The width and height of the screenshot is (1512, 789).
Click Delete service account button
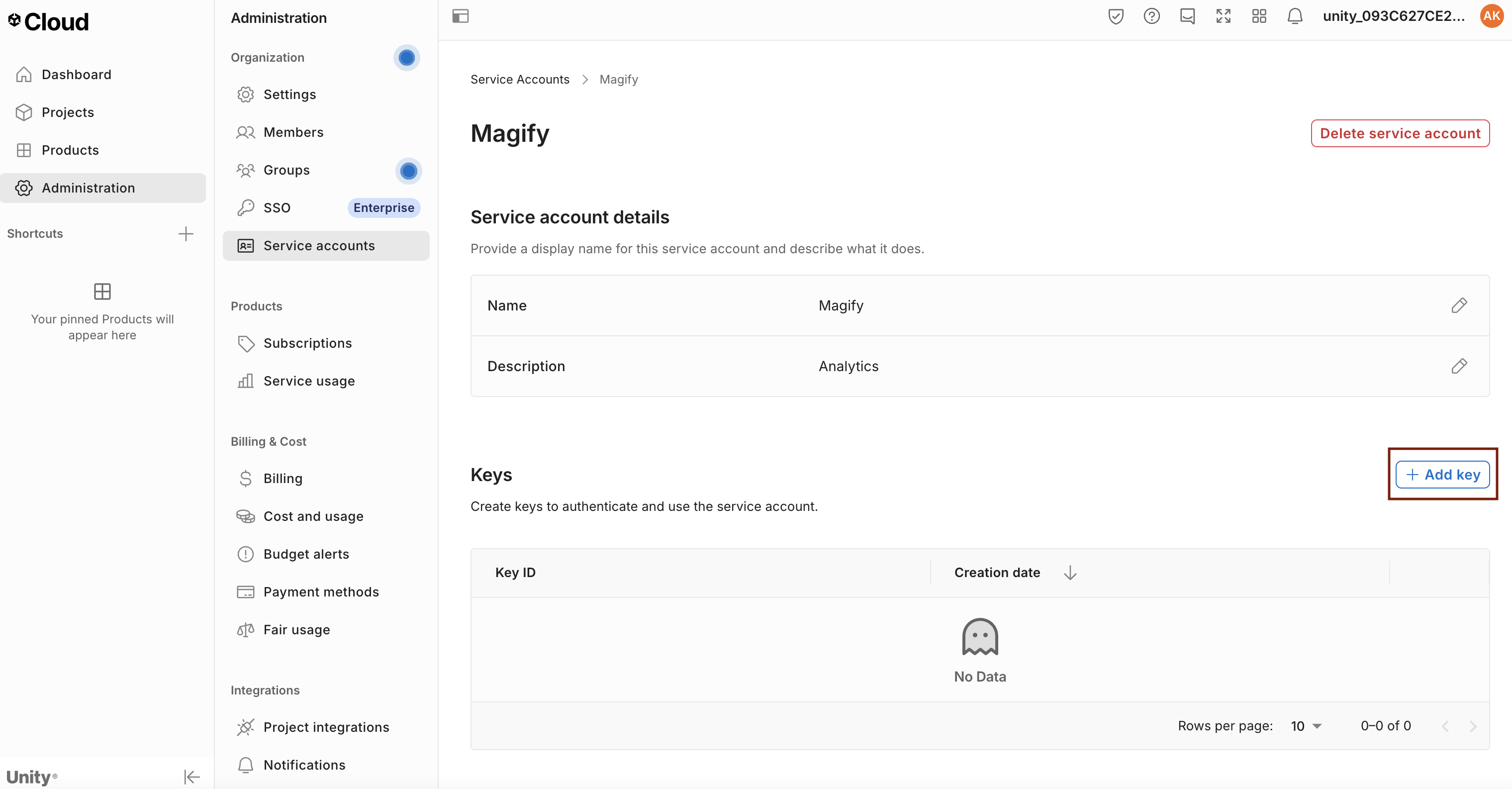pyautogui.click(x=1400, y=133)
